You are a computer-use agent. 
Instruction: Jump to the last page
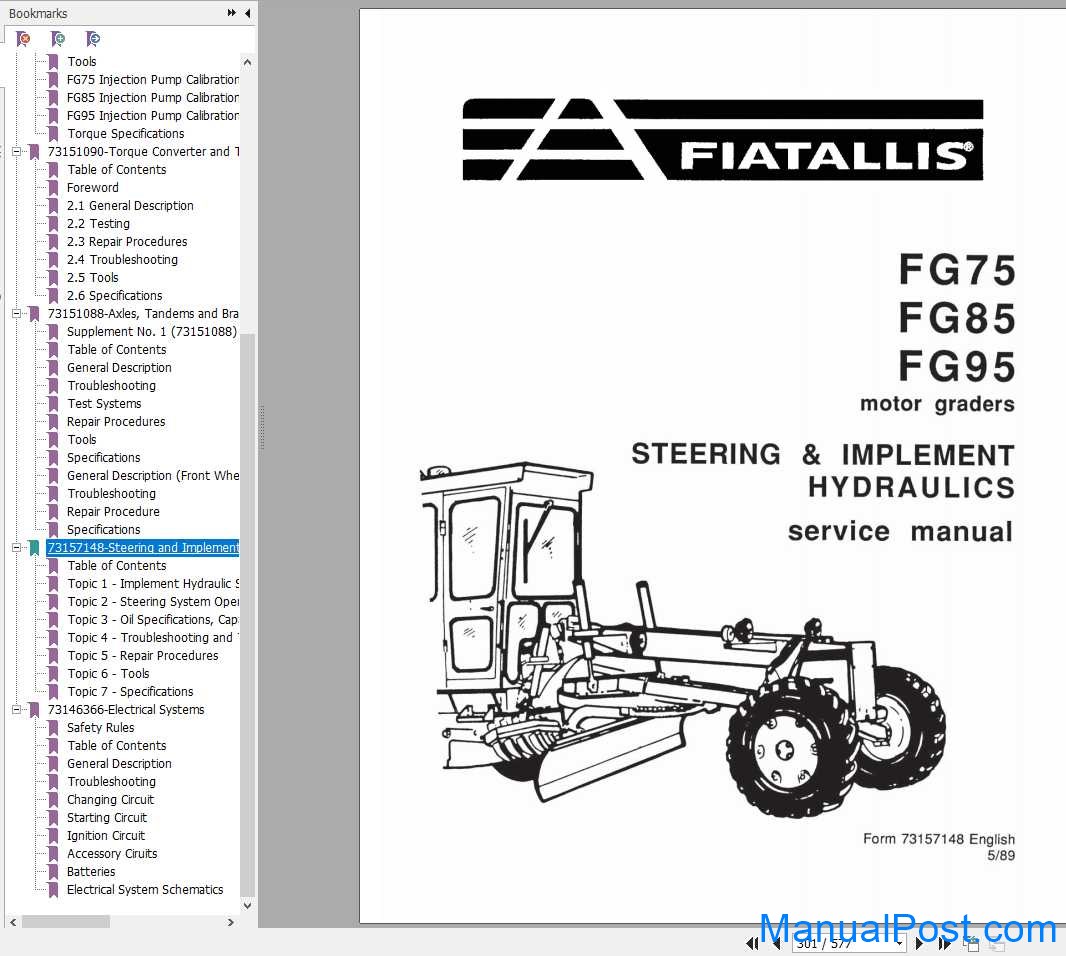pyautogui.click(x=944, y=943)
